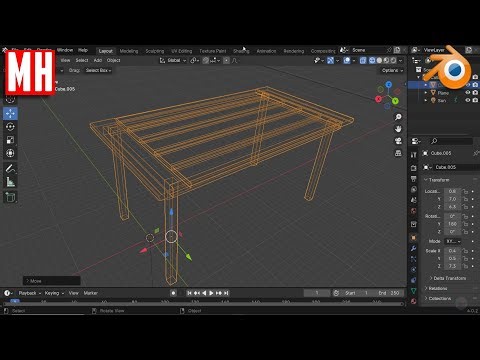This screenshot has width=480, height=360.
Task: Open the Modifiers wrench tab
Action: [414, 248]
